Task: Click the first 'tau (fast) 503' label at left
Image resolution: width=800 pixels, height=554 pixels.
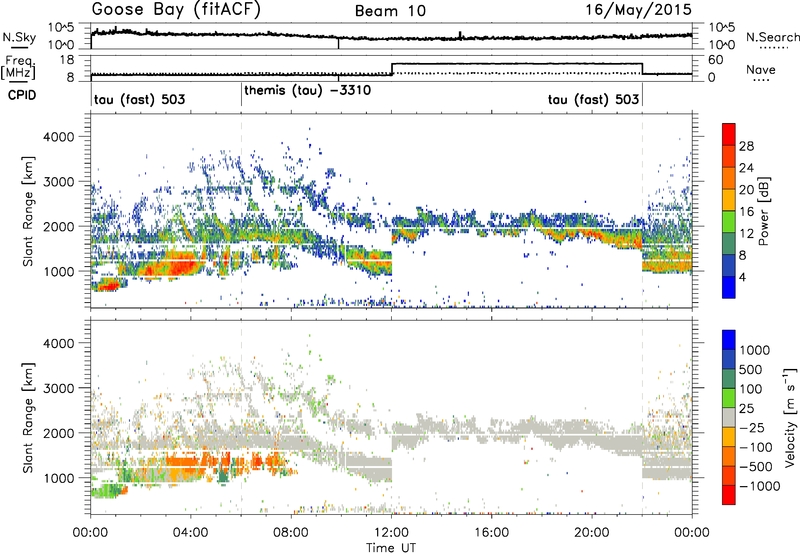Action: click(x=139, y=99)
